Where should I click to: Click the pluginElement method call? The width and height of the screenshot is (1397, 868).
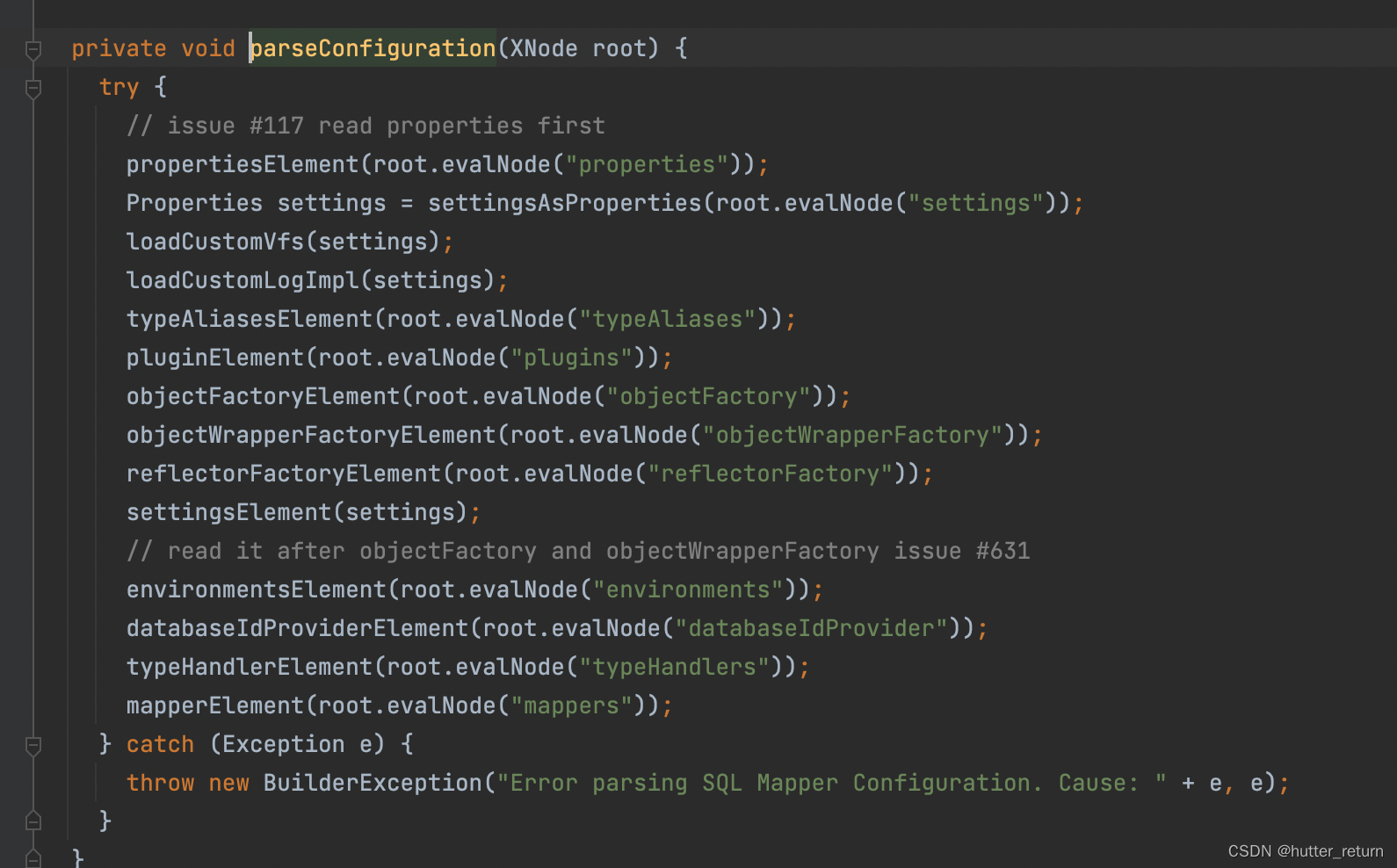[215, 358]
